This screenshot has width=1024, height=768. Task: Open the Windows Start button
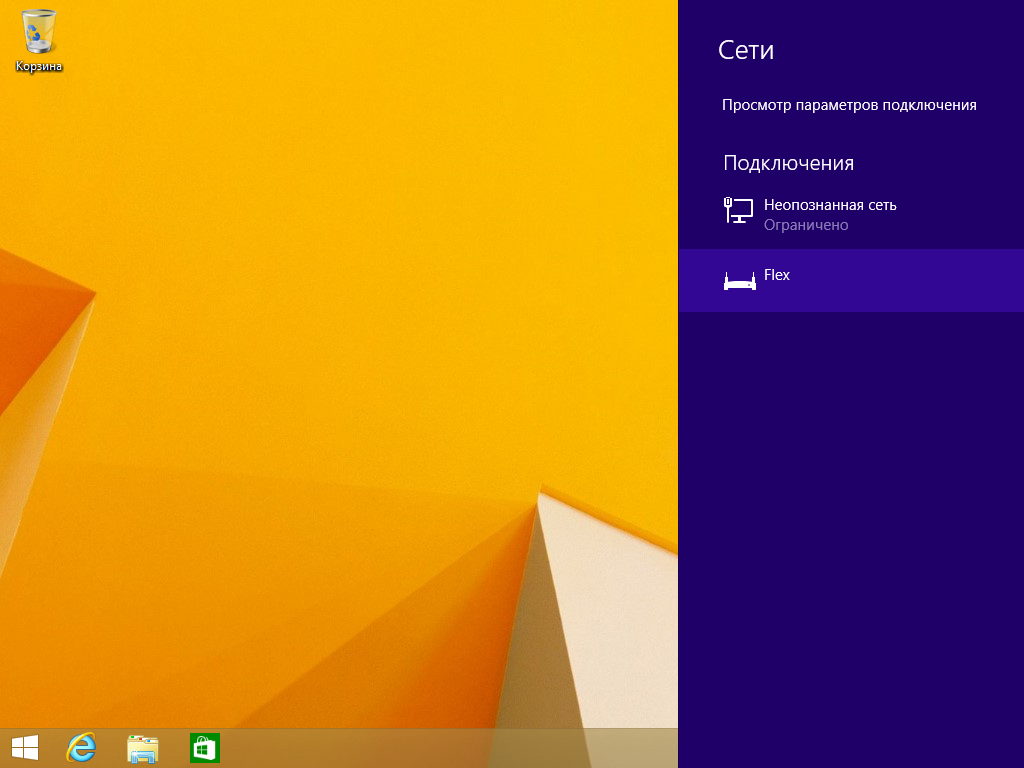coord(25,748)
